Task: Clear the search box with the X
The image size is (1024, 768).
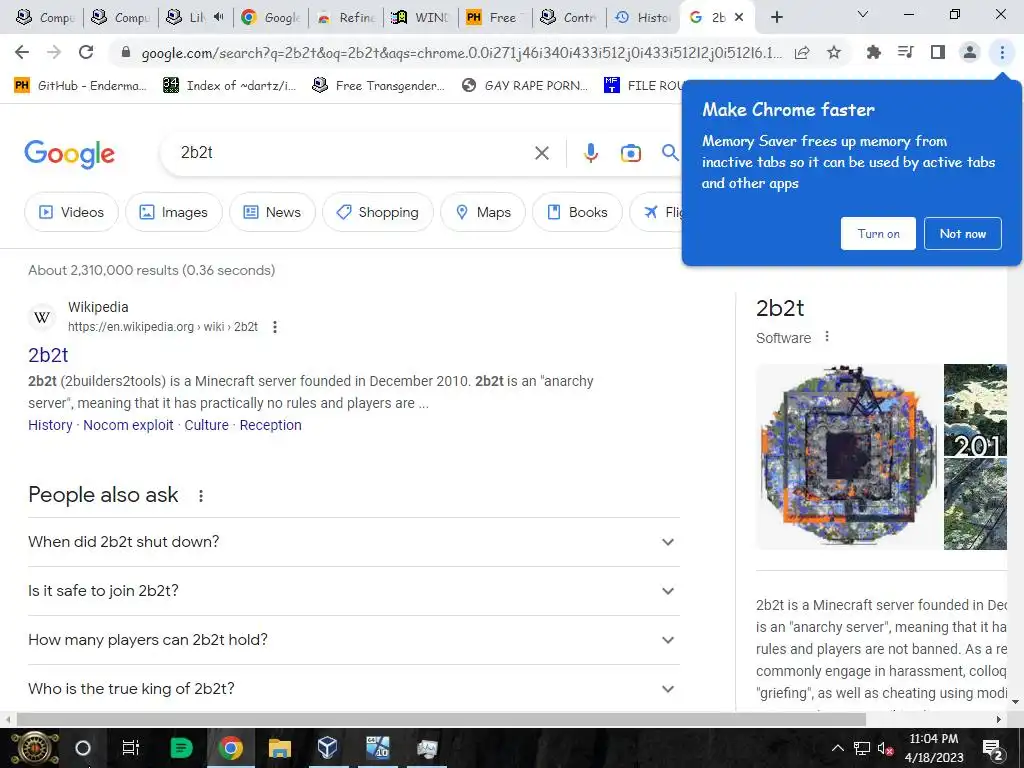Action: [541, 153]
